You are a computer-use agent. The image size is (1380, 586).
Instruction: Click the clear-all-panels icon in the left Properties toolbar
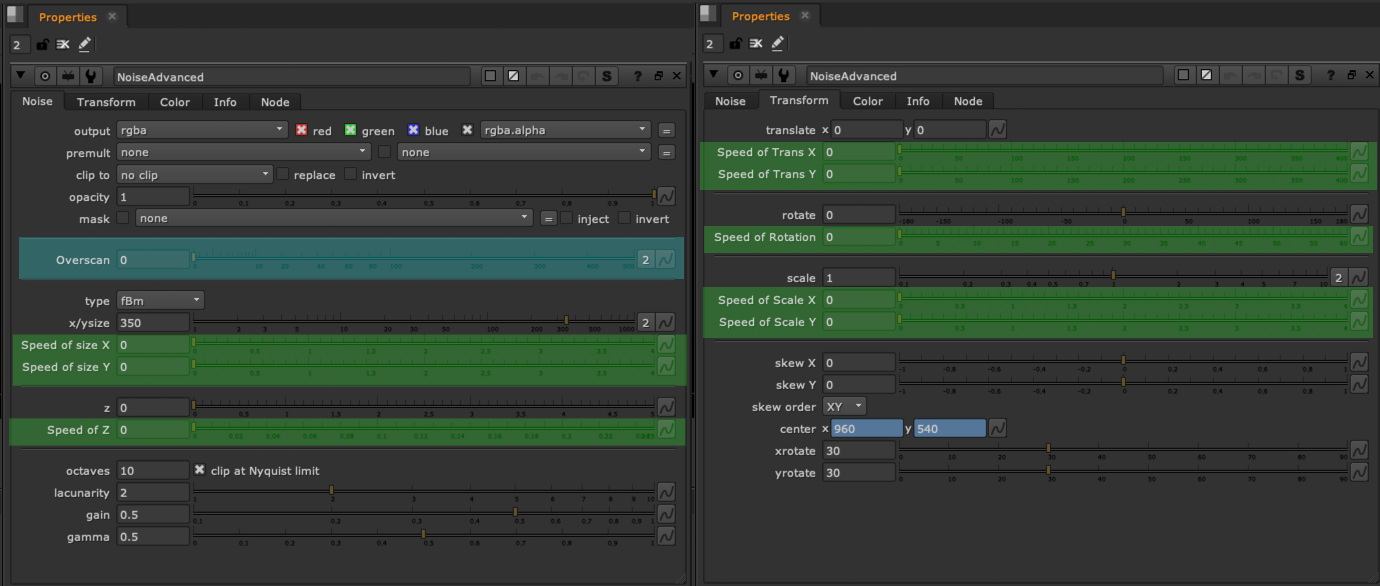tap(63, 45)
